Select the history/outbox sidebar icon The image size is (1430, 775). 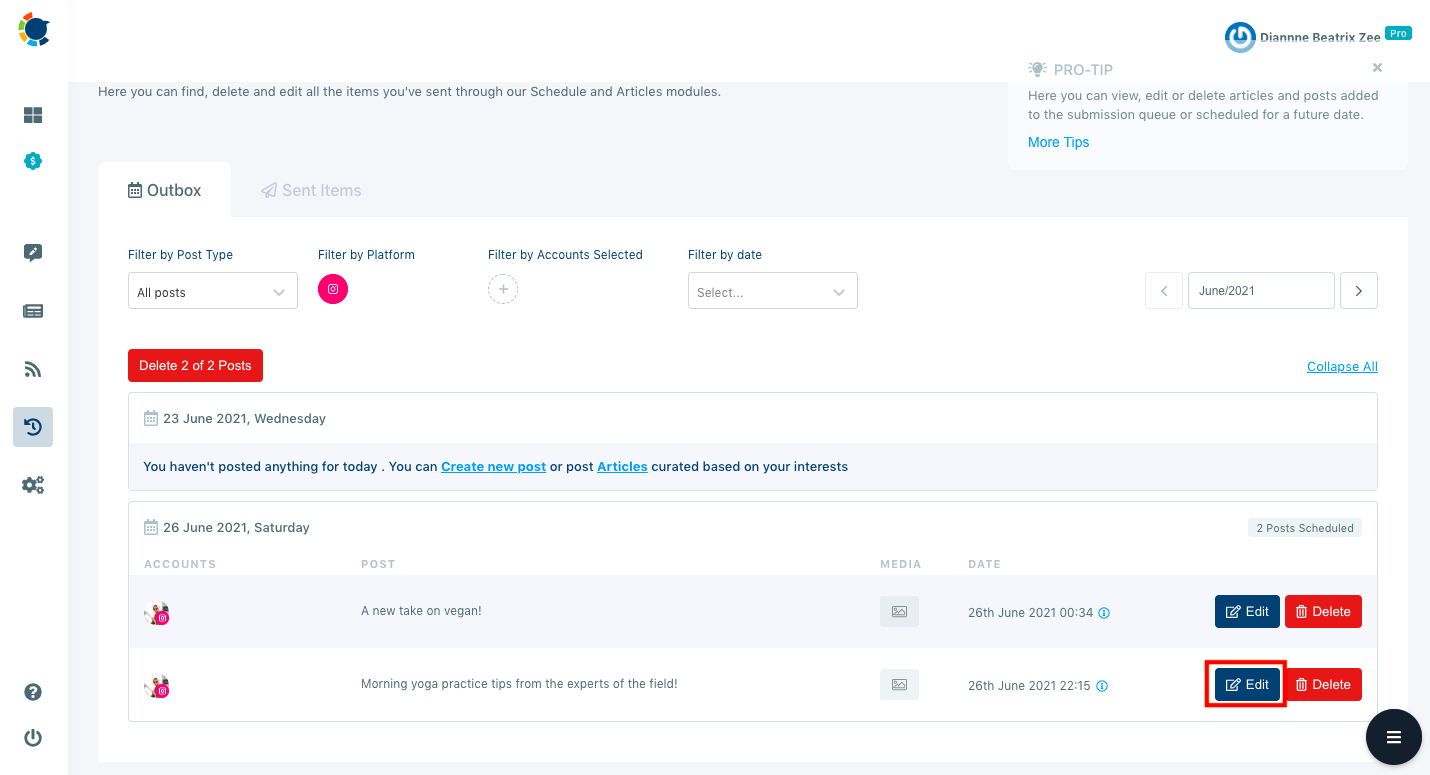[x=33, y=427]
